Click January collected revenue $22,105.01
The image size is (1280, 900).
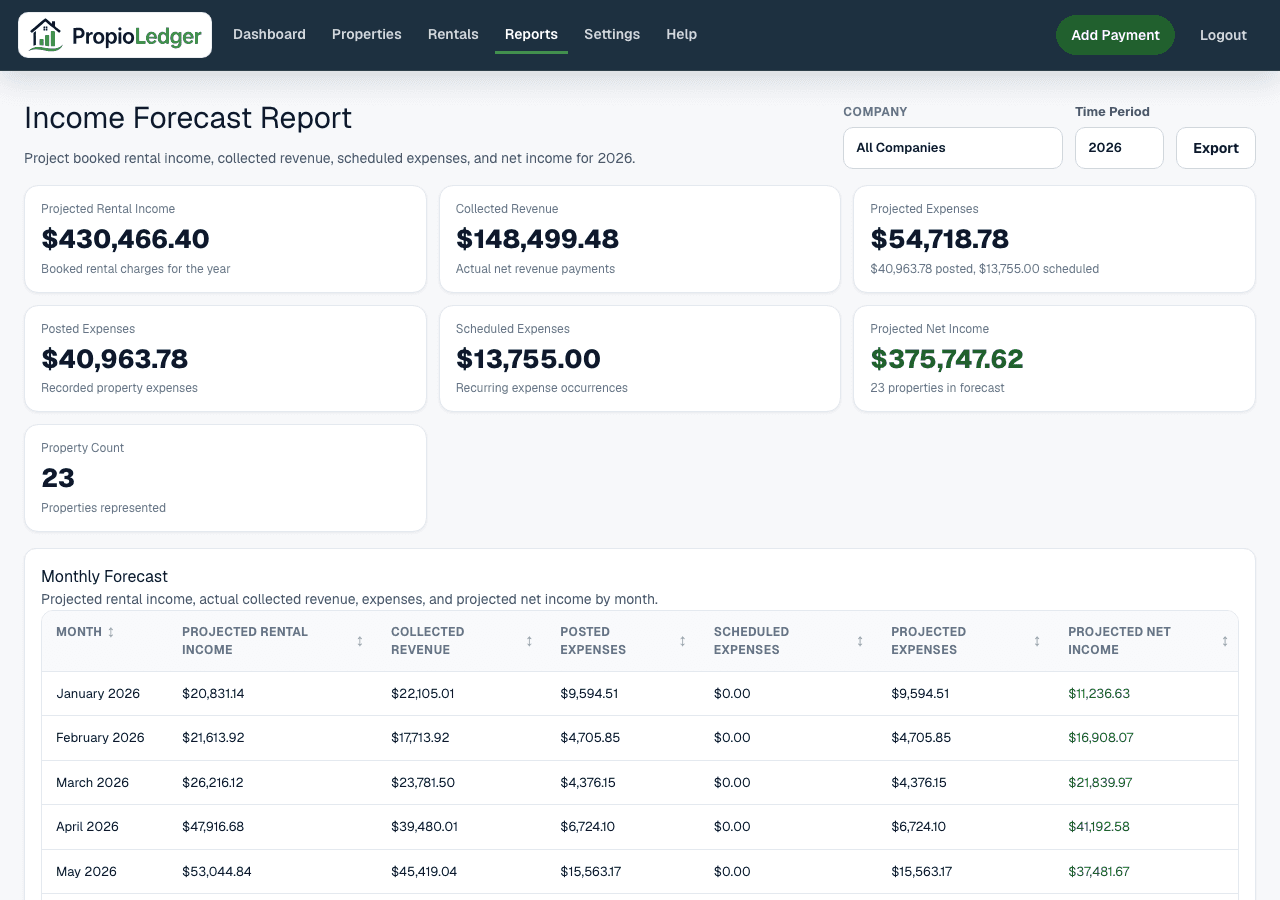pos(423,693)
